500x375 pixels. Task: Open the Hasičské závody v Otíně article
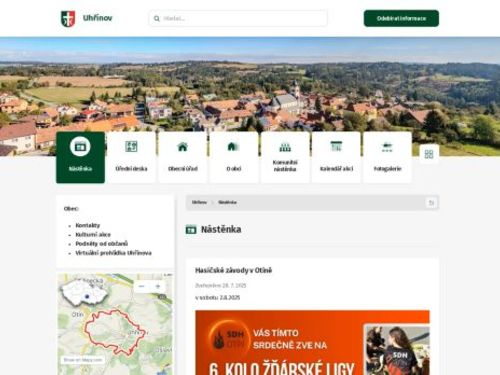pyautogui.click(x=233, y=270)
